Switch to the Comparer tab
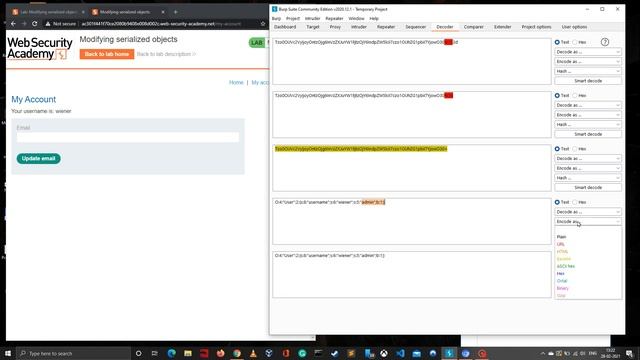The width and height of the screenshot is (640, 360). click(473, 27)
